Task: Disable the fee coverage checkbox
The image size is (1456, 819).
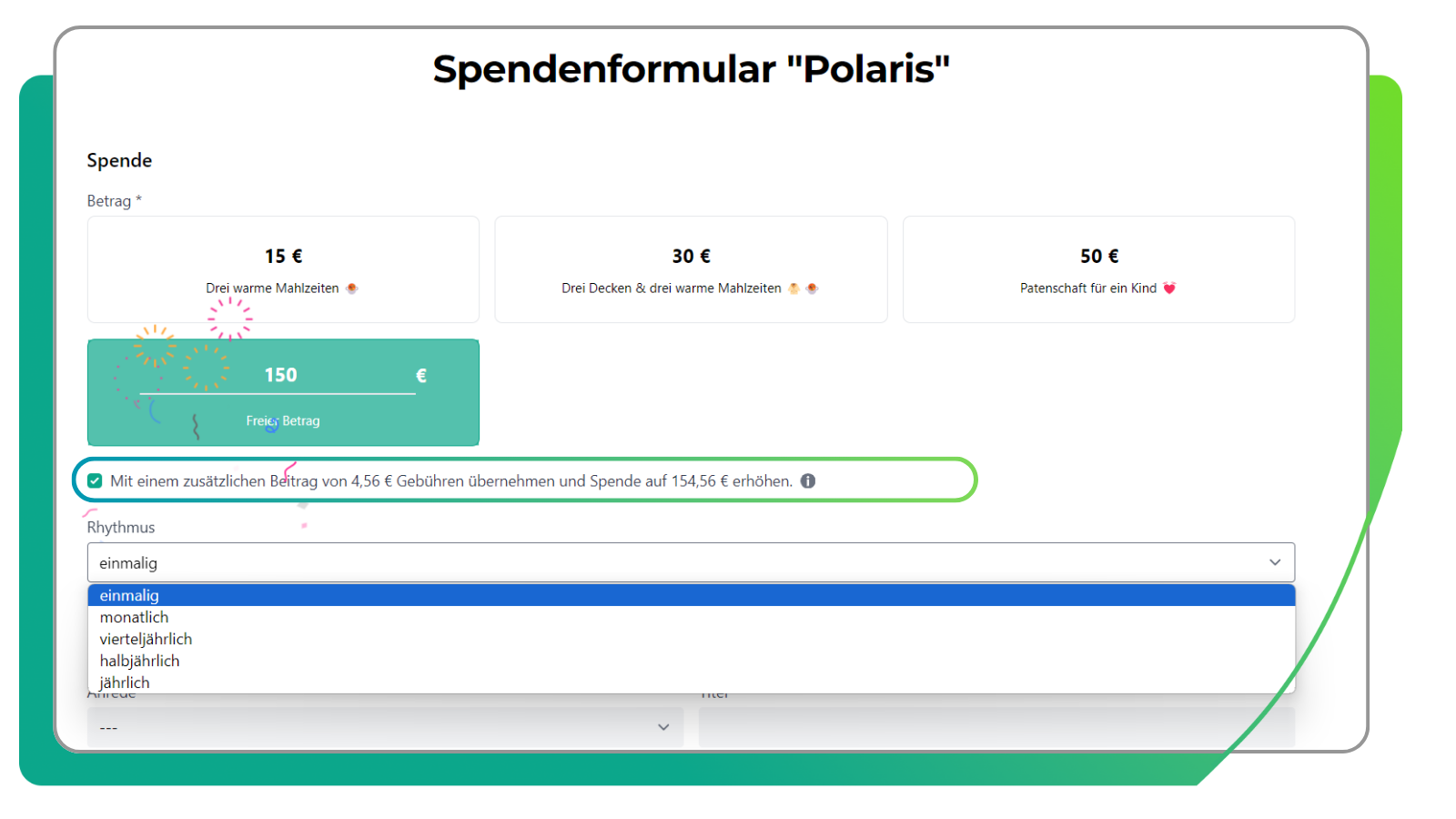Action: click(x=95, y=480)
